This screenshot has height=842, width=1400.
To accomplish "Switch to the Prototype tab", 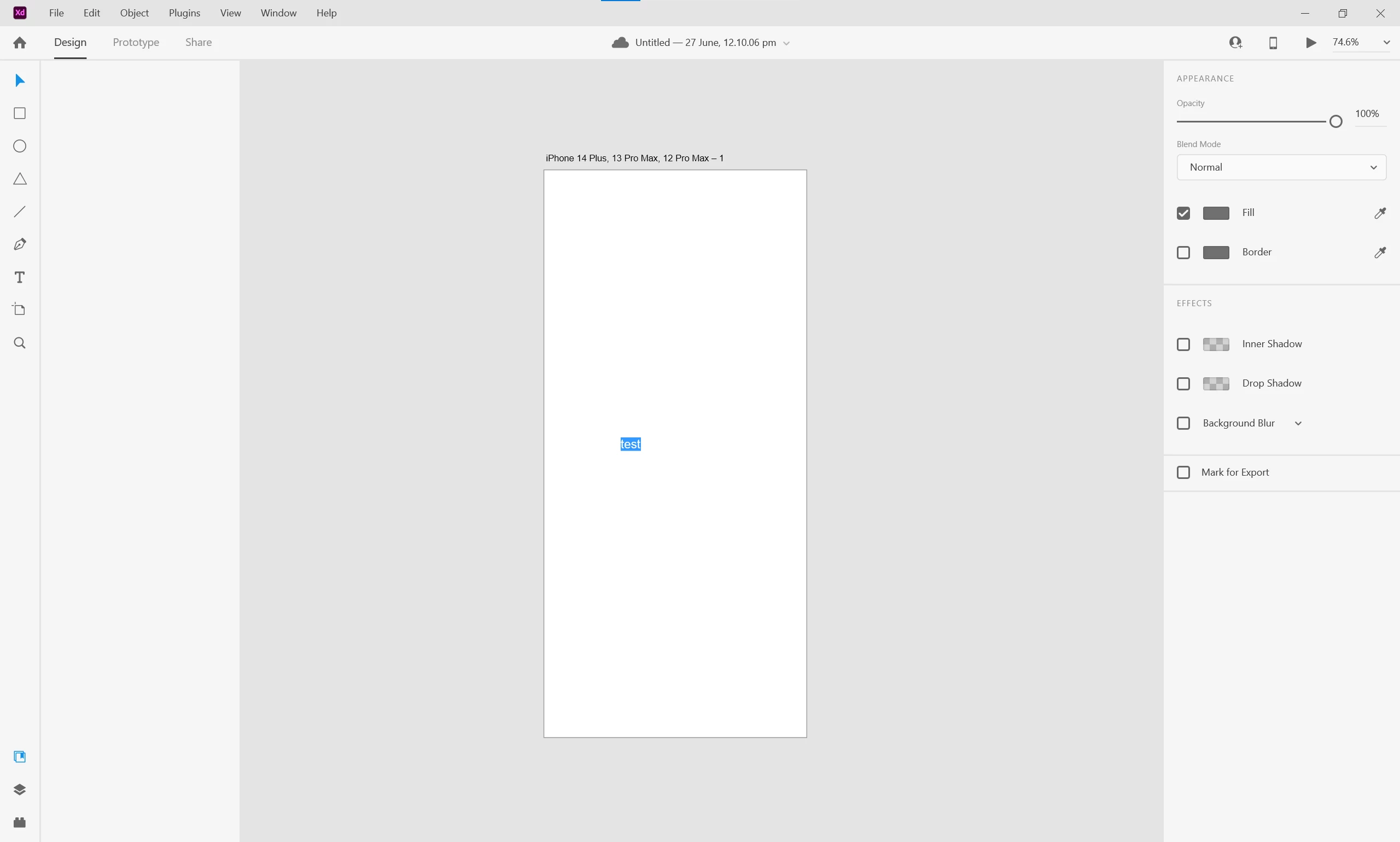I will [136, 43].
